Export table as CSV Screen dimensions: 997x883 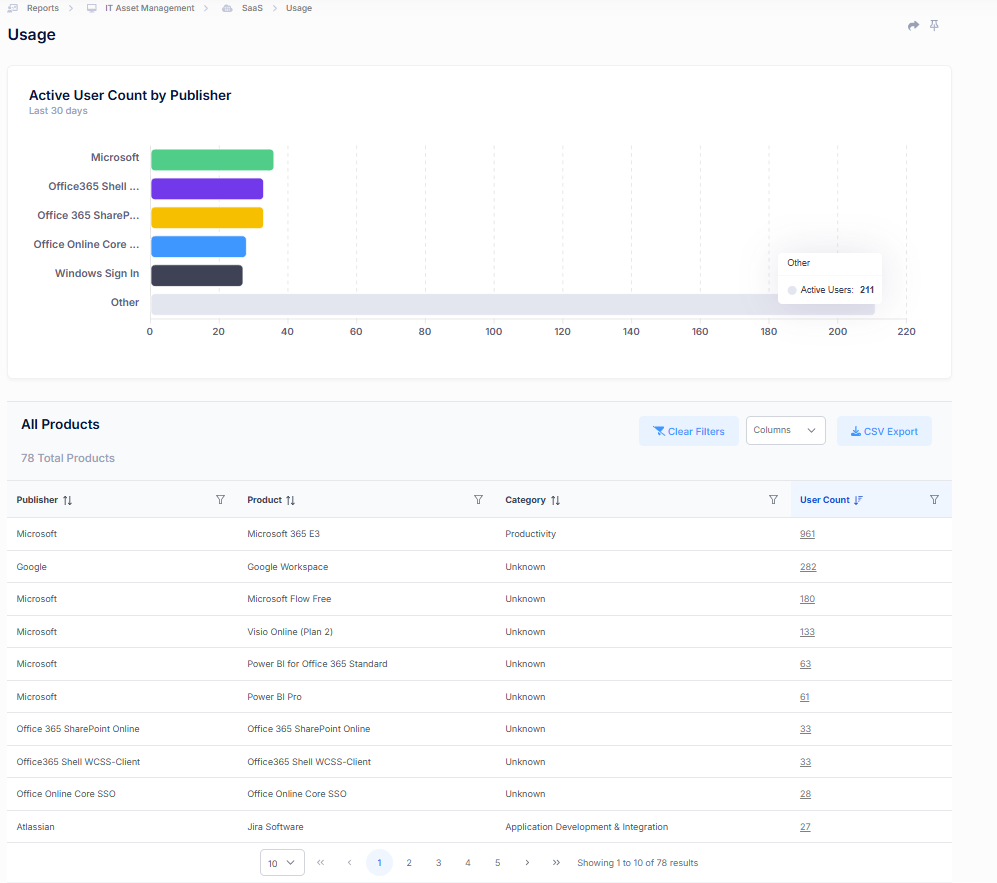[884, 431]
